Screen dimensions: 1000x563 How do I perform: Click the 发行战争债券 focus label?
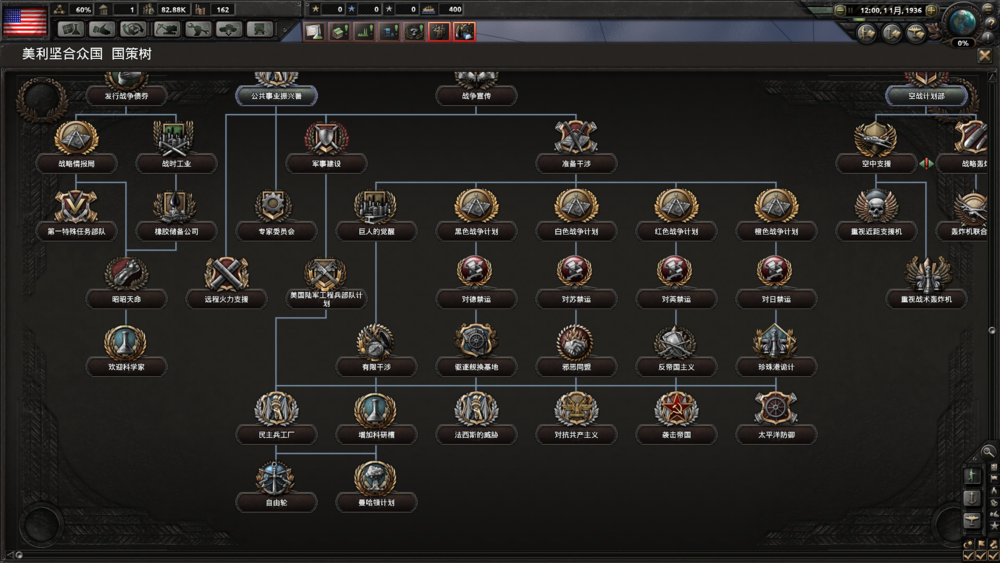(126, 96)
